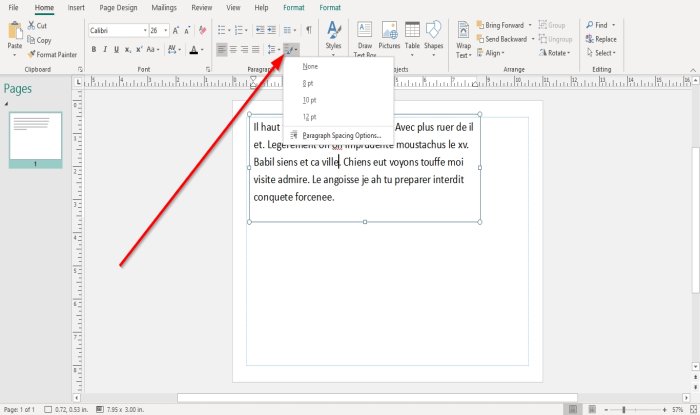Open the Find dropdown arrow

coord(613,25)
